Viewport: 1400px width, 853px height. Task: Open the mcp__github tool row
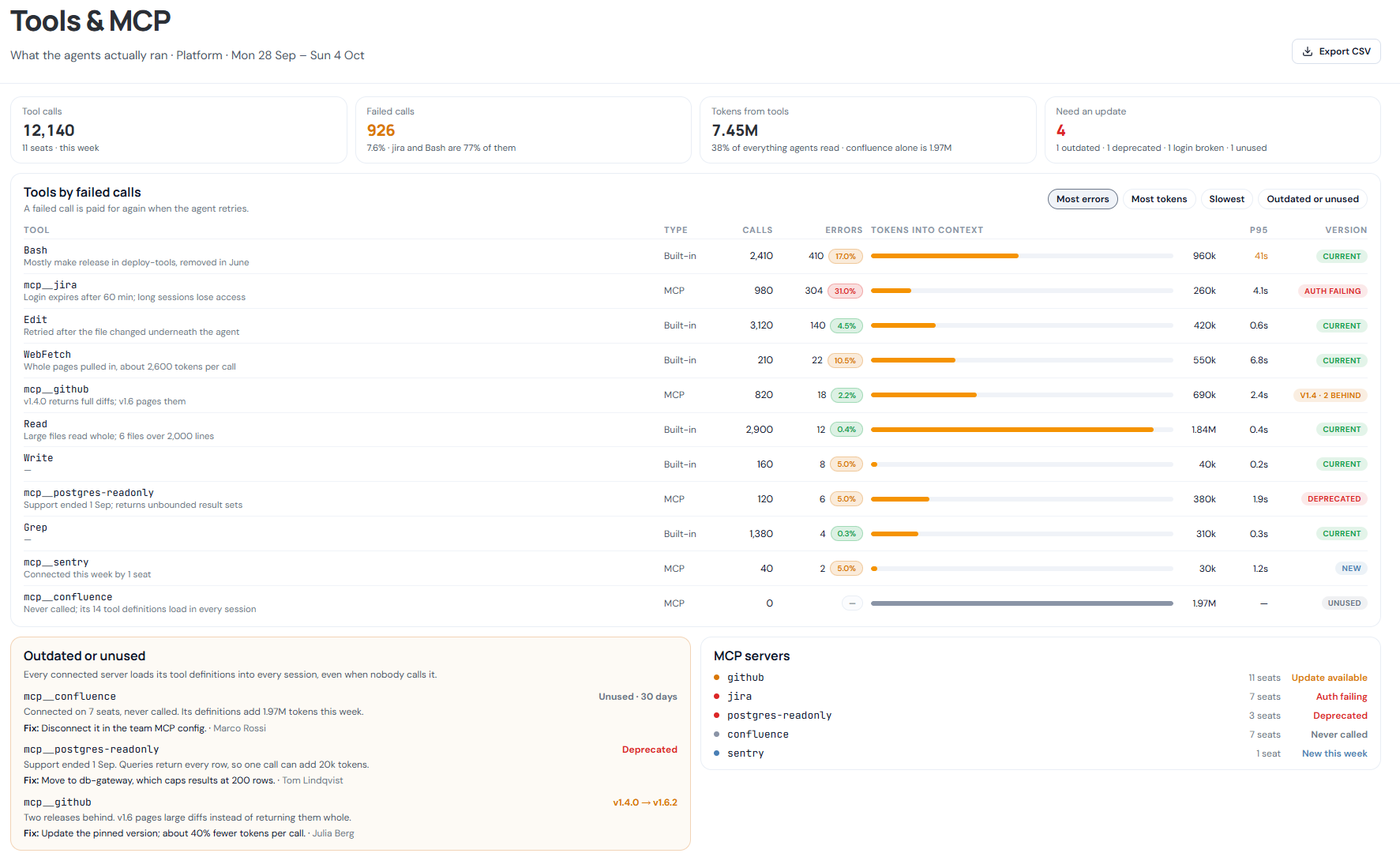(x=695, y=395)
